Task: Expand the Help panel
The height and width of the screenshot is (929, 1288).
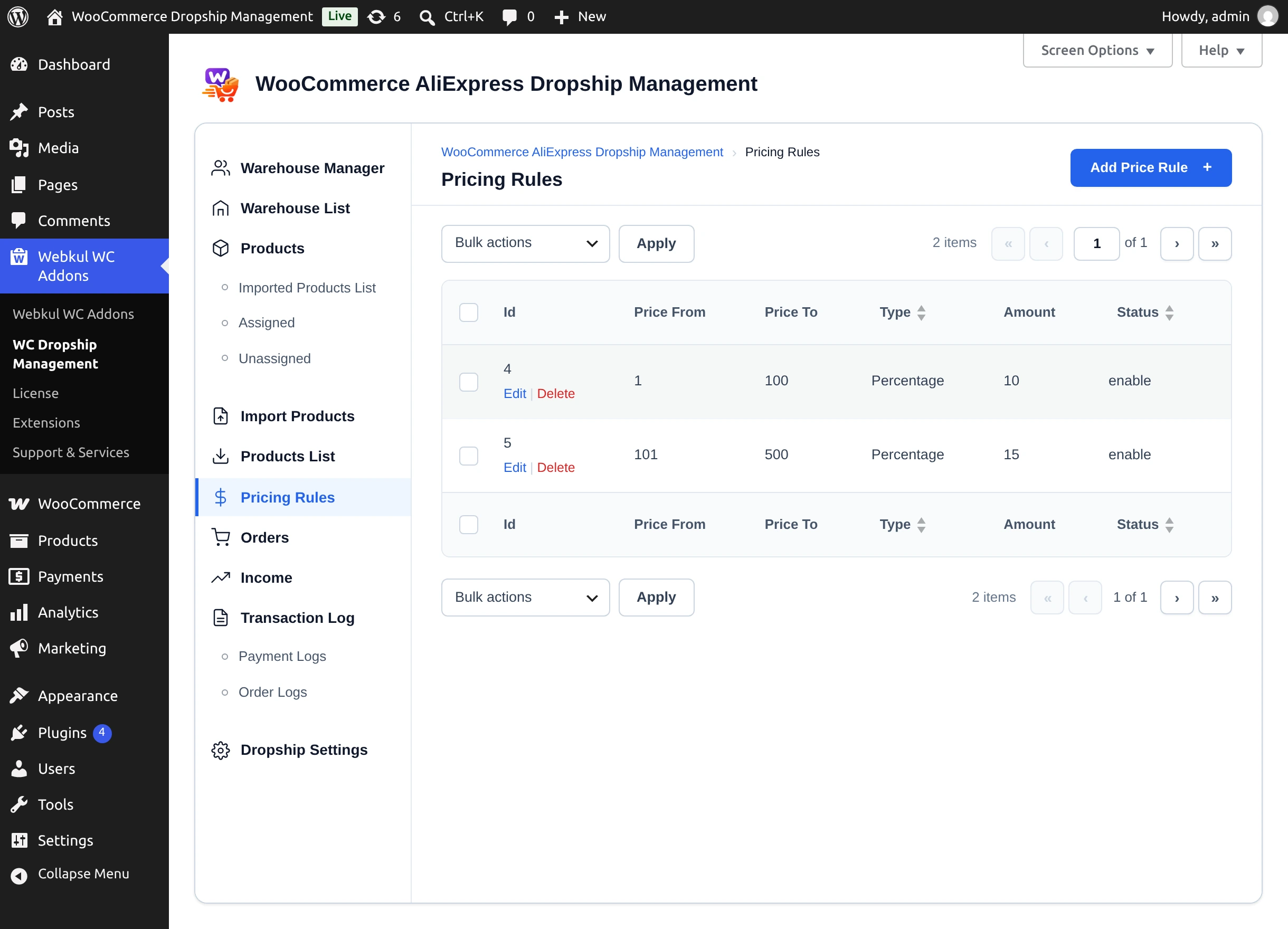Action: tap(1221, 51)
